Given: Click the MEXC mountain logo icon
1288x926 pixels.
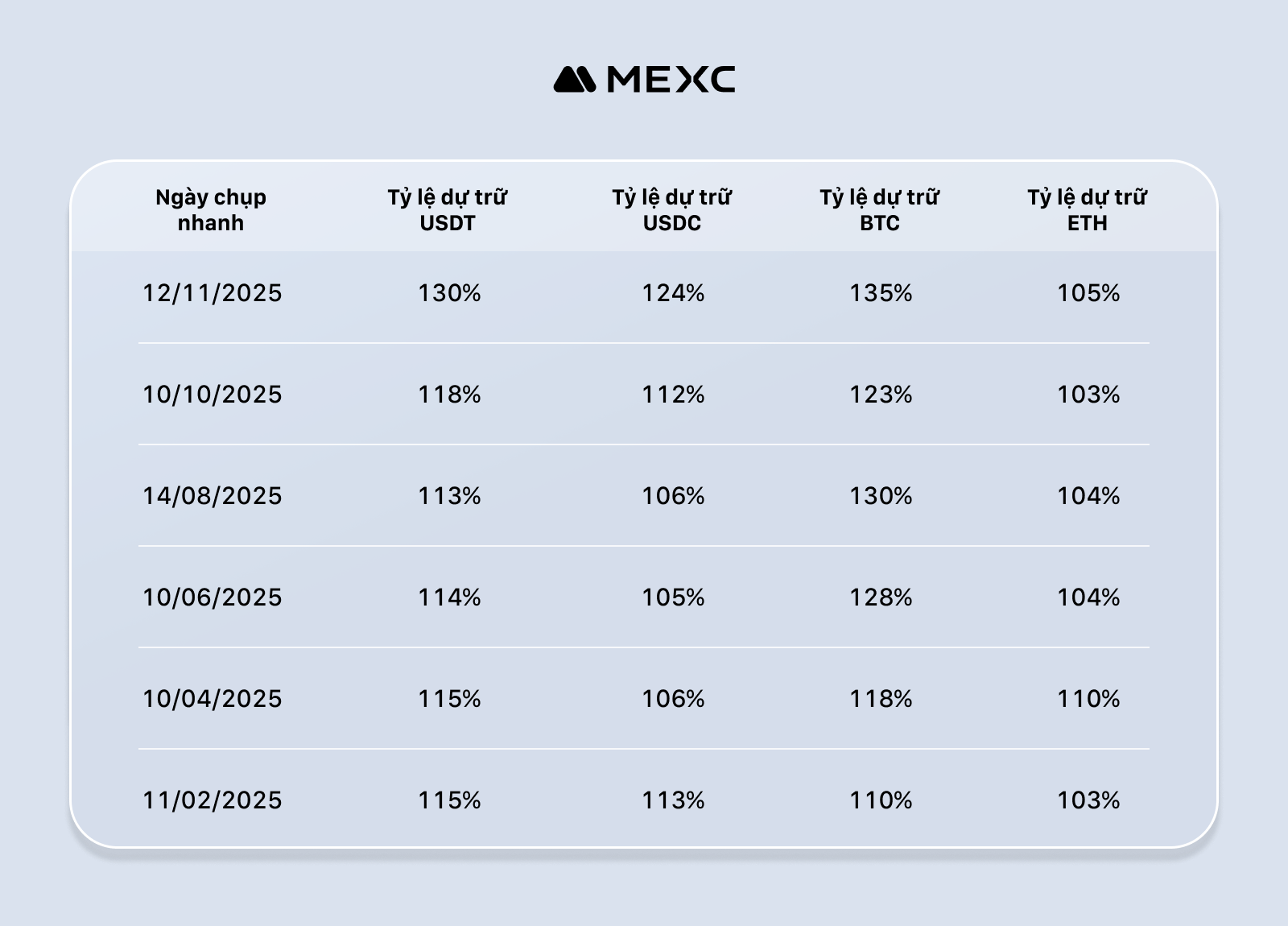Looking at the screenshot, I should [x=575, y=80].
